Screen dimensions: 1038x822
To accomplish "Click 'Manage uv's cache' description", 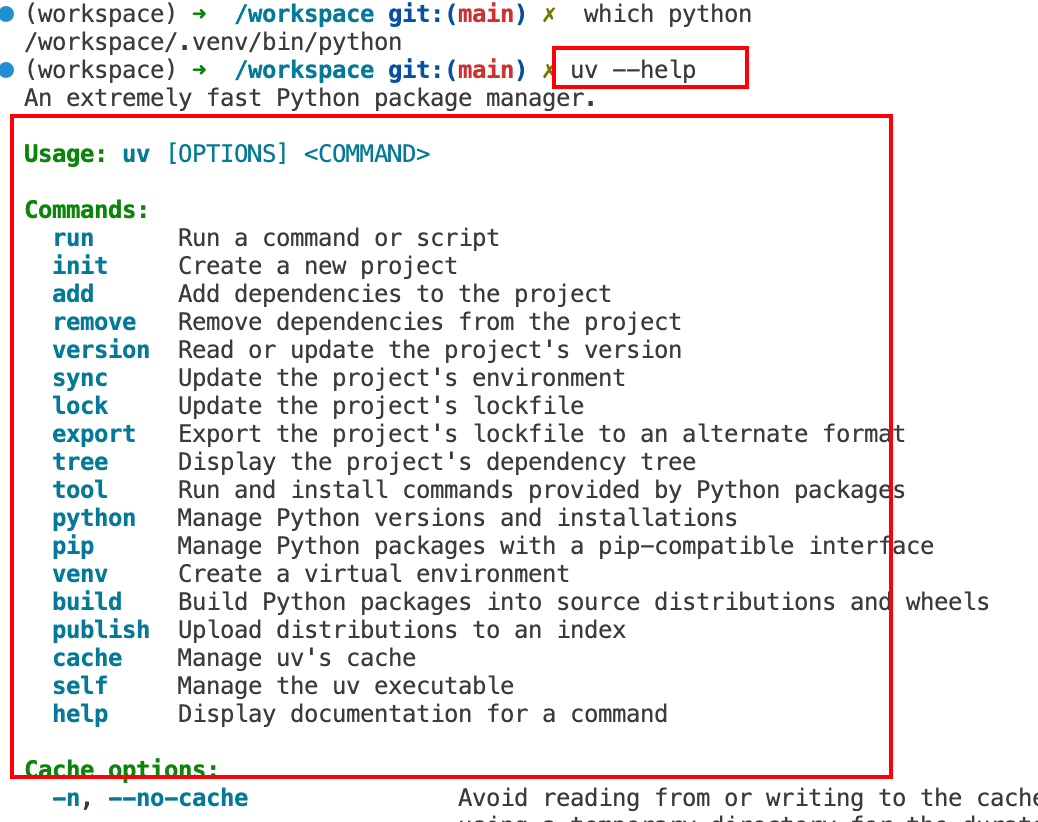I will (x=297, y=658).
